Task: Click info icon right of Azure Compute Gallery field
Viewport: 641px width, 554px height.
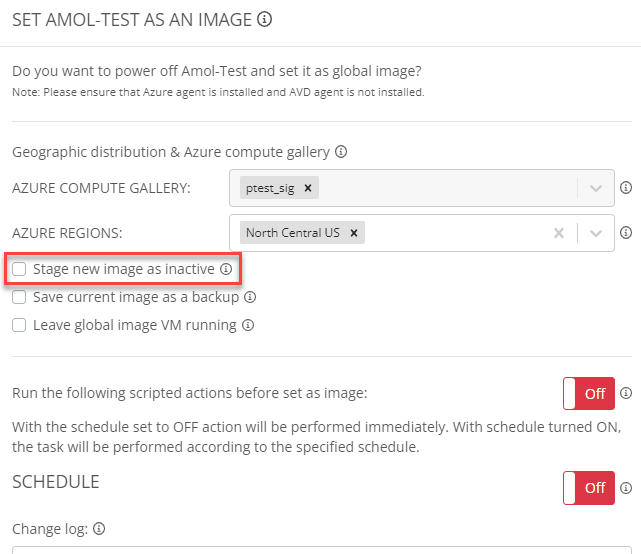Action: point(626,188)
